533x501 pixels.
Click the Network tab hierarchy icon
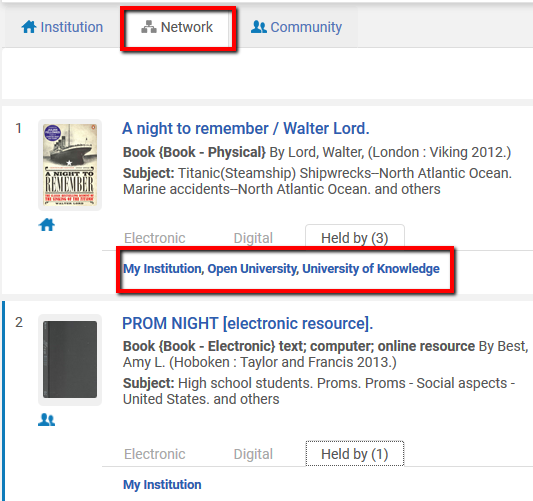[149, 27]
